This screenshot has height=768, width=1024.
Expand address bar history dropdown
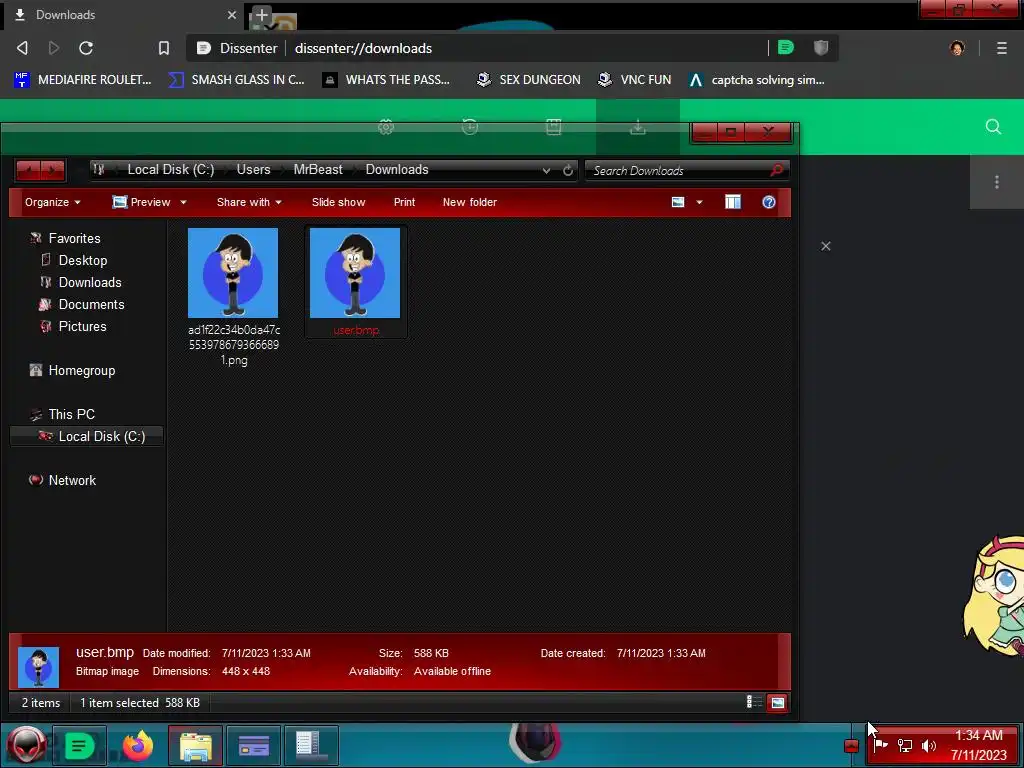pos(546,170)
